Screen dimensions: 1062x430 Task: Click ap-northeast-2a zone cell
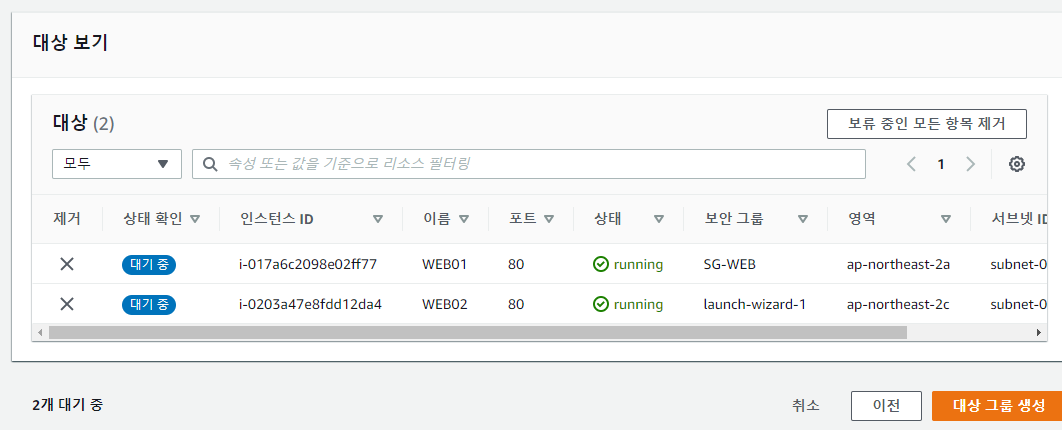coord(898,264)
